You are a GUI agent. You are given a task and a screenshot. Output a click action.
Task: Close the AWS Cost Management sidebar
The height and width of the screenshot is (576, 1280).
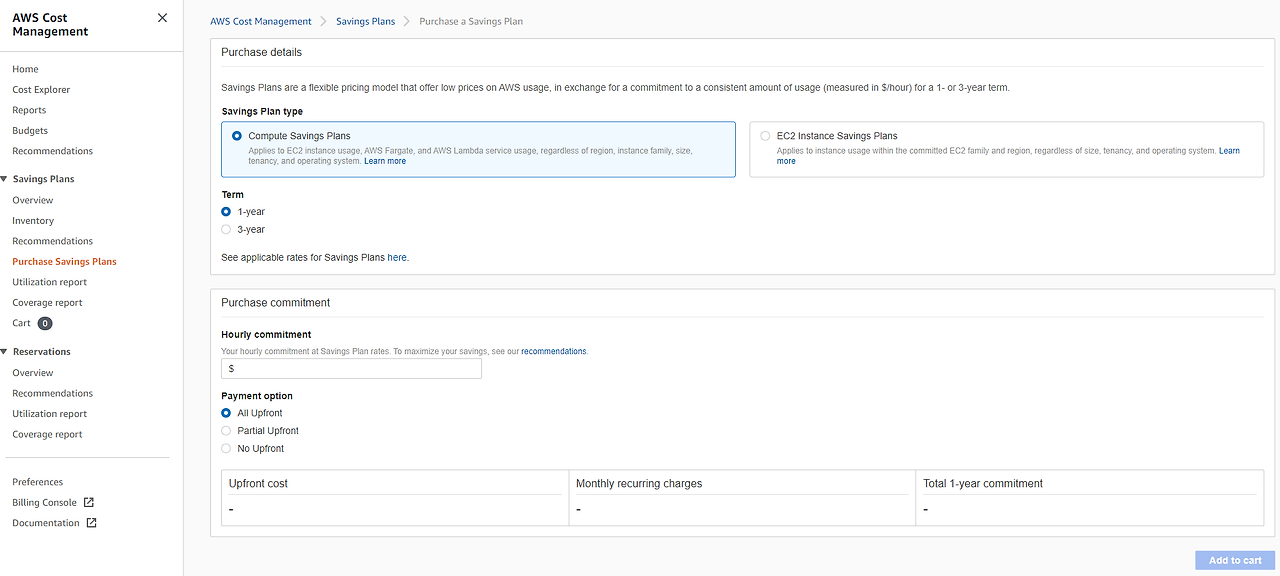tap(163, 18)
